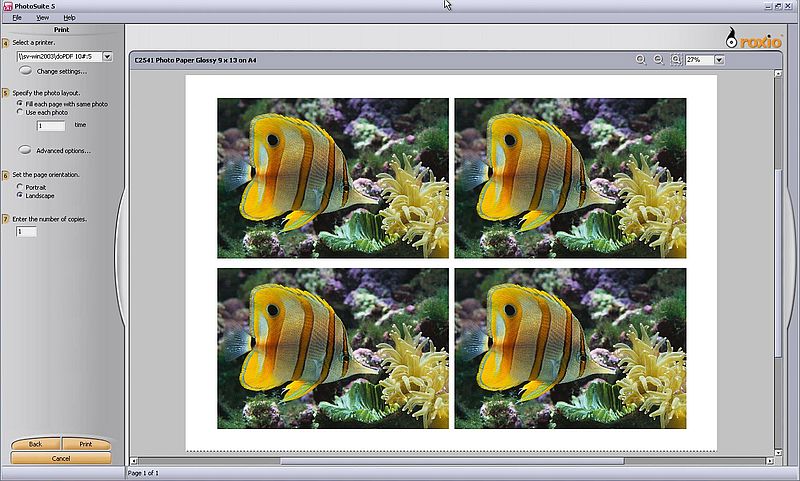The width and height of the screenshot is (800, 481).
Task: Click the zoom out magnifier icon
Action: [x=659, y=60]
